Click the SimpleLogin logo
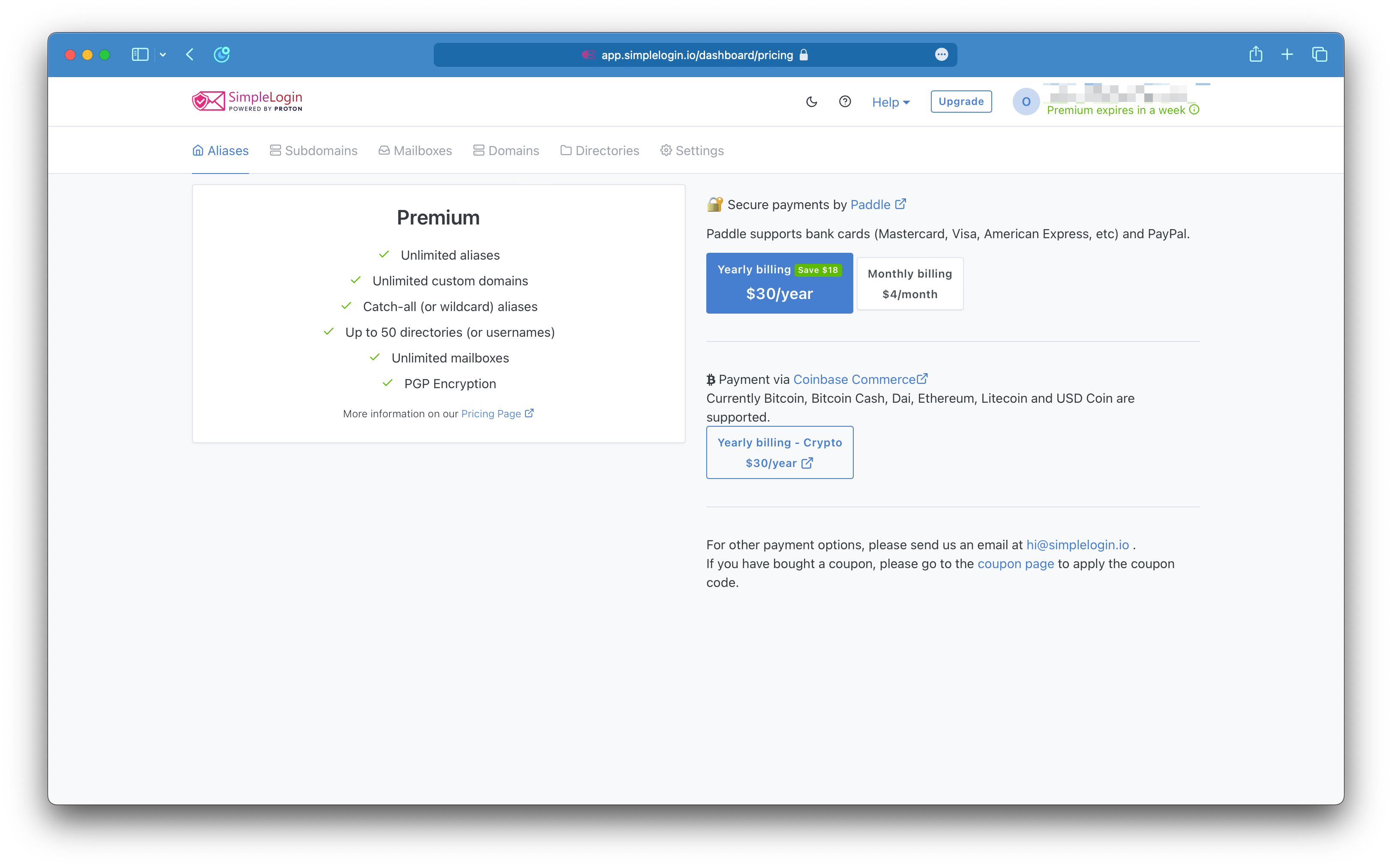The height and width of the screenshot is (868, 1392). point(247,101)
